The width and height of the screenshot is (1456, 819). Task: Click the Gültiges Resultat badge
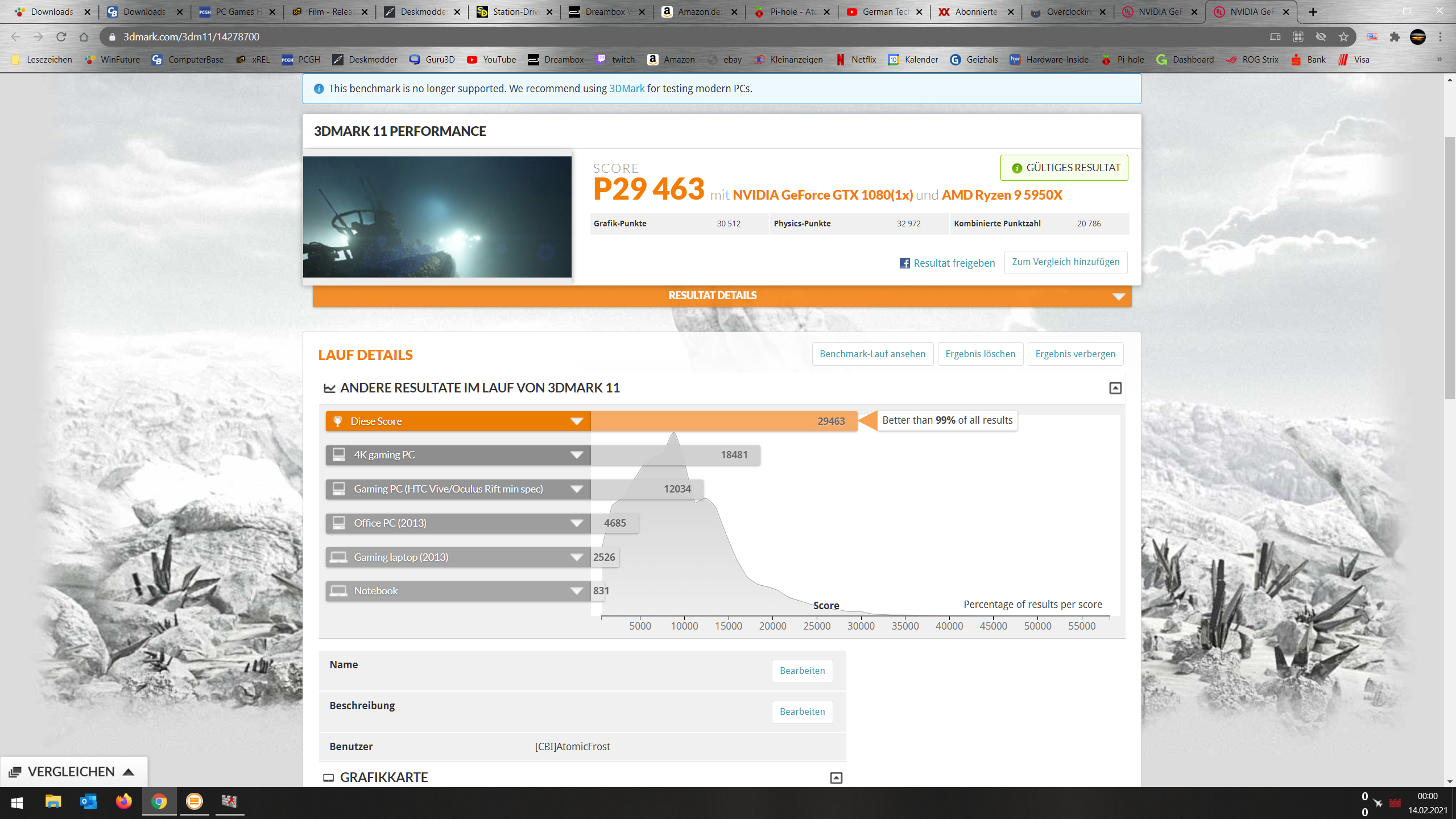click(1064, 168)
